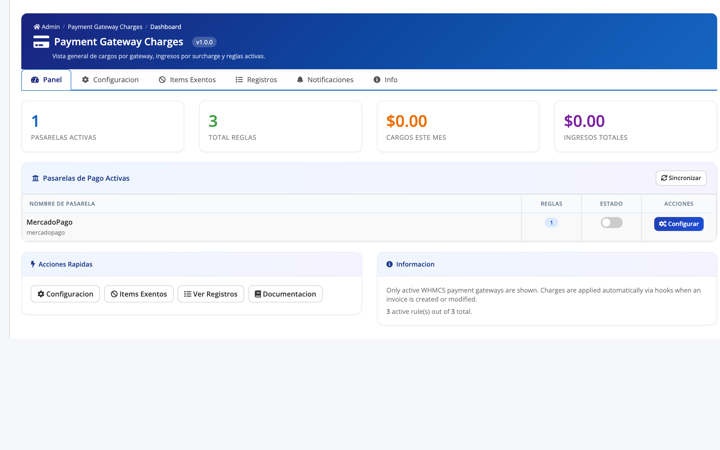Screen dimensions: 720x450
Task: Click the mercadopago slug text
Action: pos(45,233)
